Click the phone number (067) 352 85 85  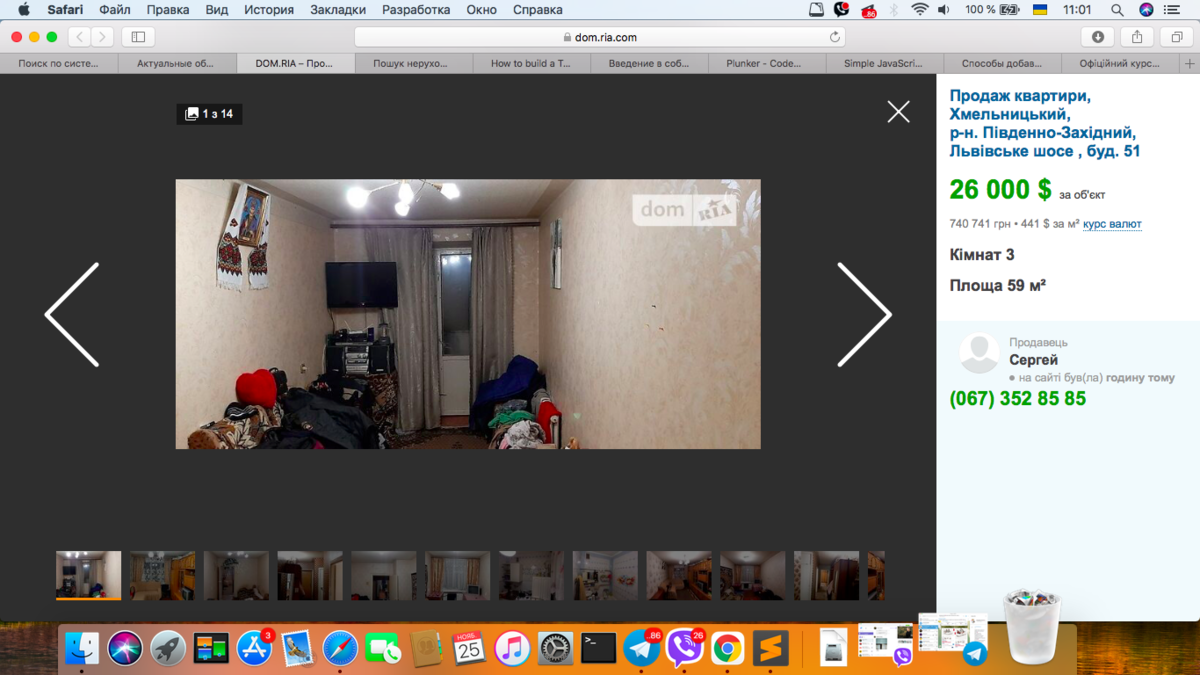[1017, 399]
